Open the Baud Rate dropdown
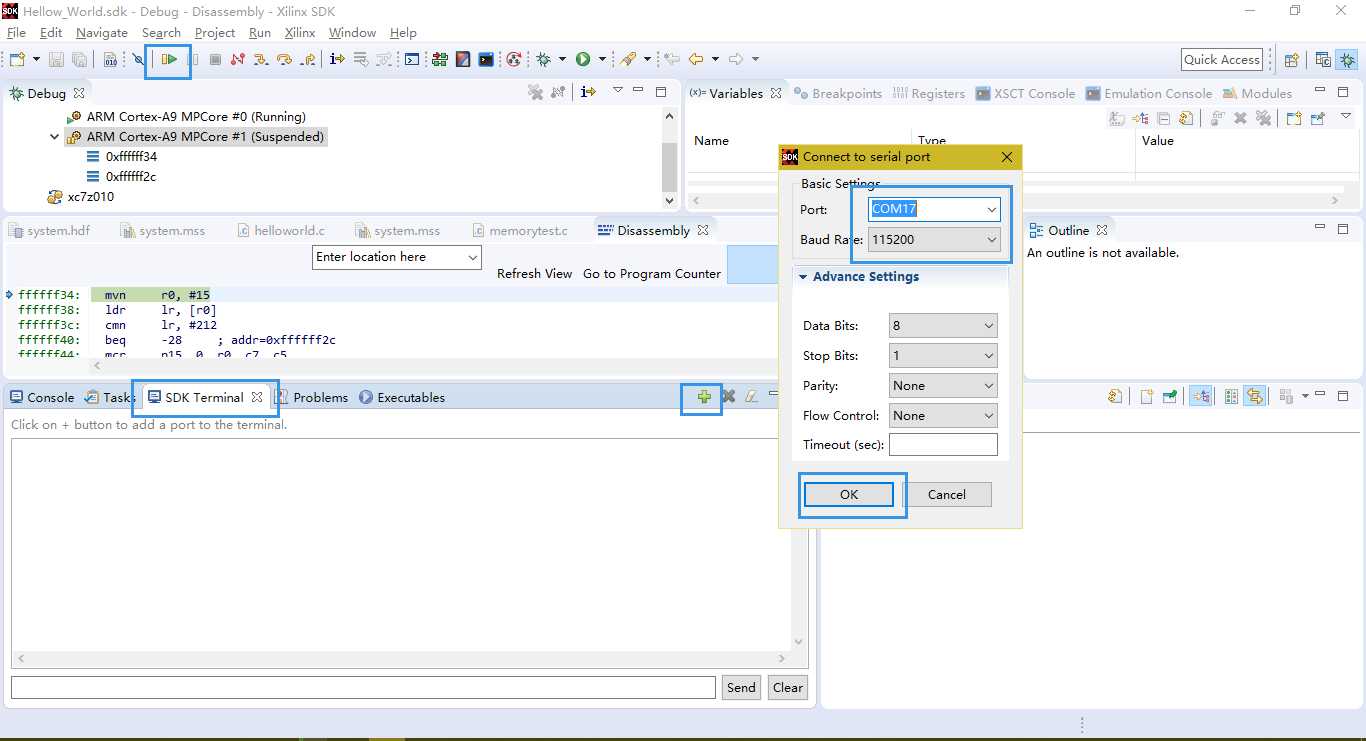 click(934, 240)
